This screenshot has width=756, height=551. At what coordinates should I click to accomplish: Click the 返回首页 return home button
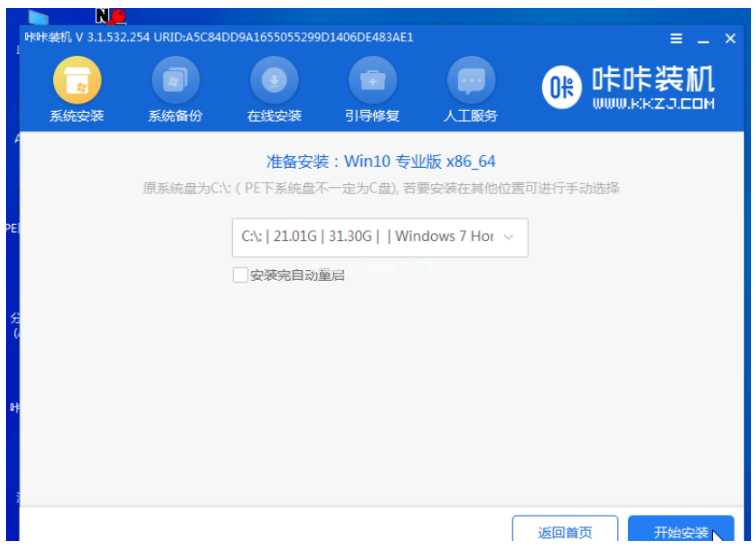565,532
